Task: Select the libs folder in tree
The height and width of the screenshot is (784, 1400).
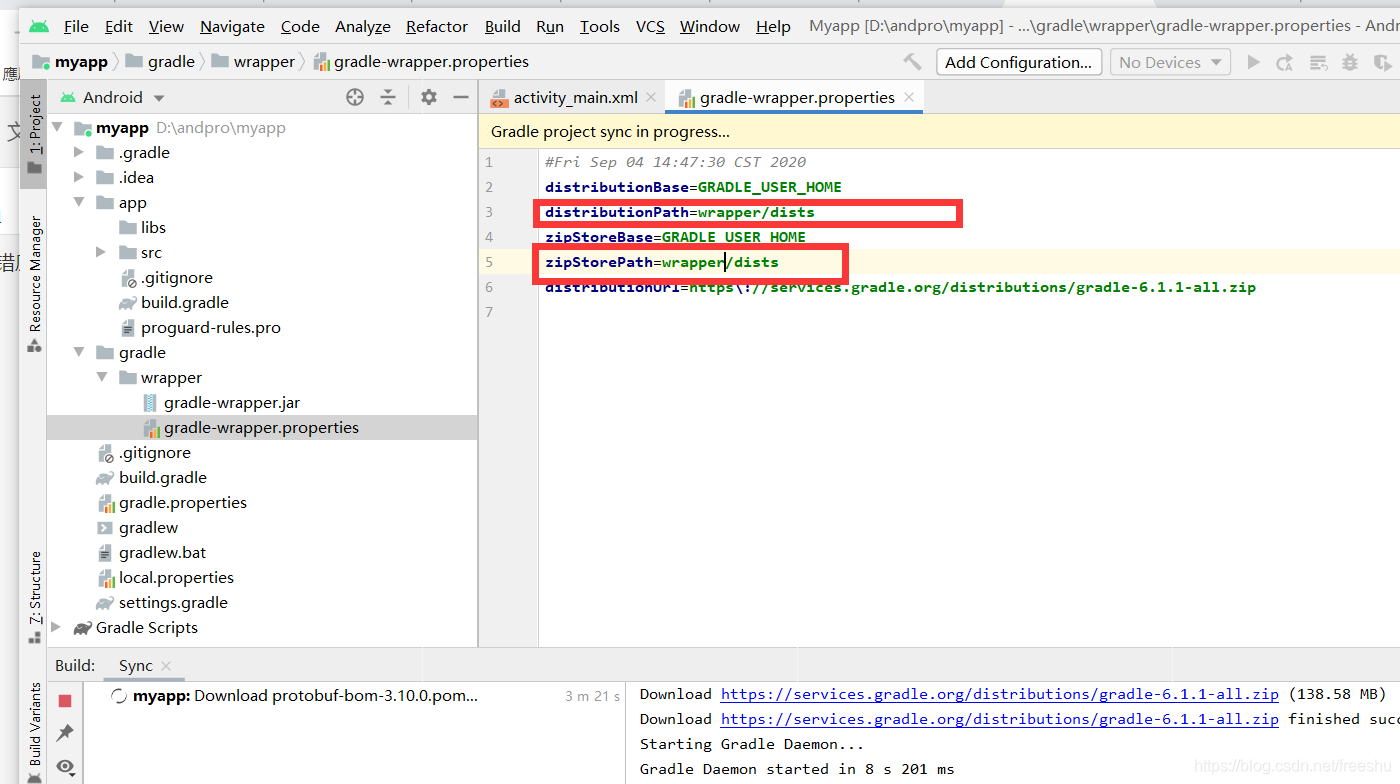Action: (x=153, y=228)
